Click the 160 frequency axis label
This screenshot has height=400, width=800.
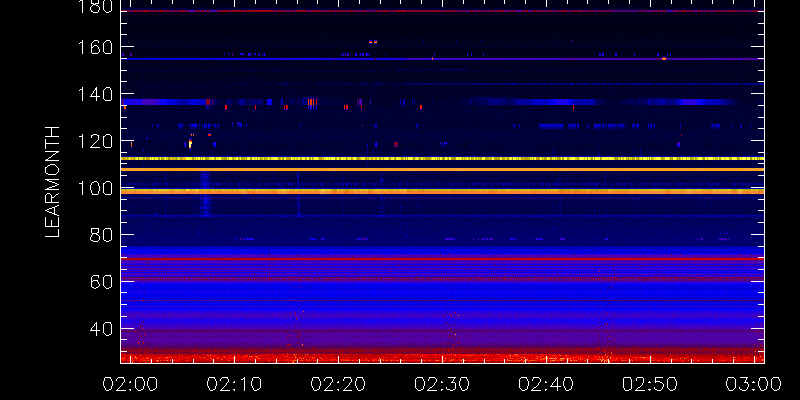(94, 47)
